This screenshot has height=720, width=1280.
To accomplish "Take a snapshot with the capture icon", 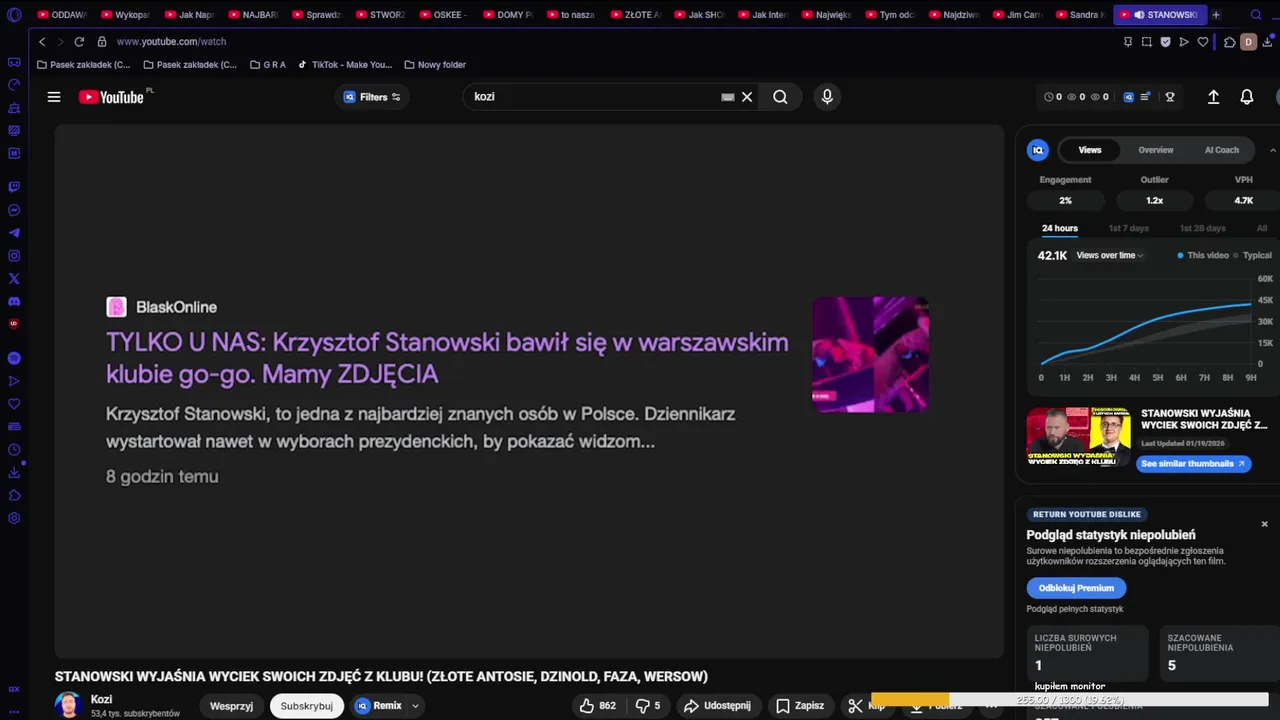I will coord(1147,42).
